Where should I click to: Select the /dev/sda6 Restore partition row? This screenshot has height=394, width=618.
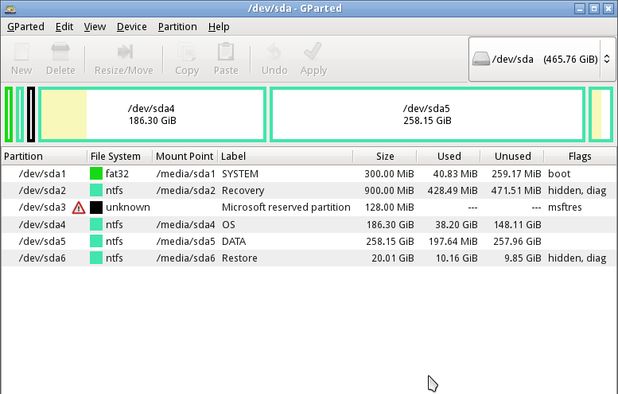point(309,258)
